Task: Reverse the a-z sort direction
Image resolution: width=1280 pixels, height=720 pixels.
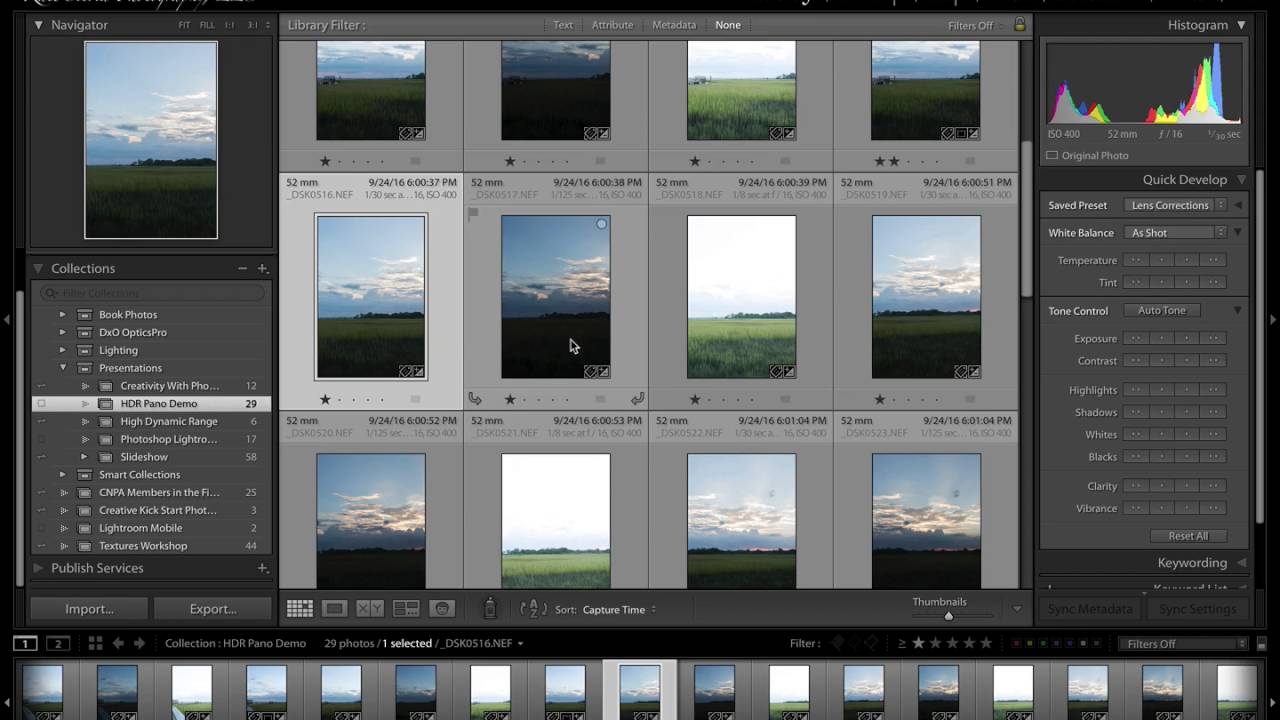Action: pyautogui.click(x=533, y=609)
